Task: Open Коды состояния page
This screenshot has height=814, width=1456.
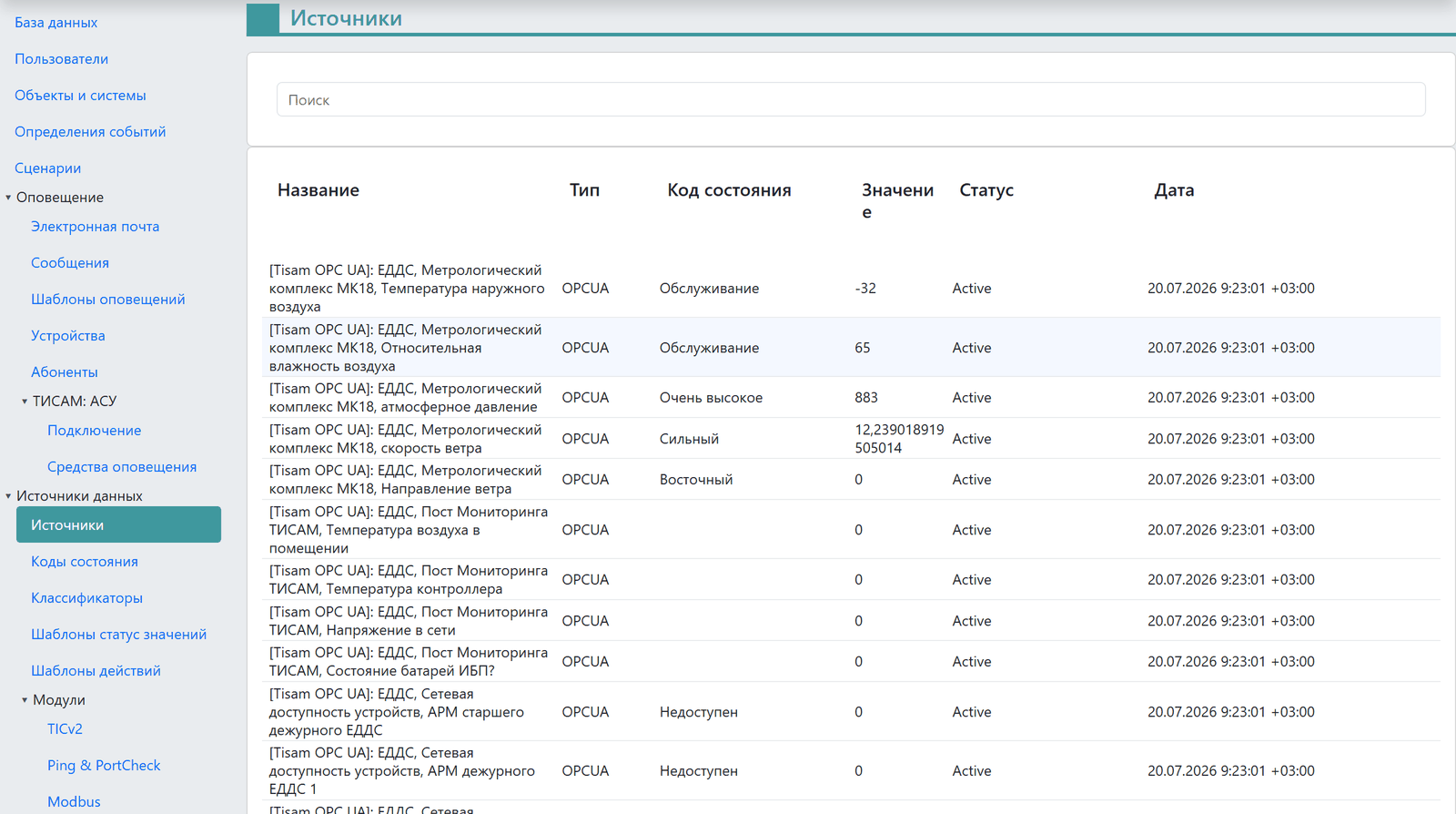Action: click(85, 561)
